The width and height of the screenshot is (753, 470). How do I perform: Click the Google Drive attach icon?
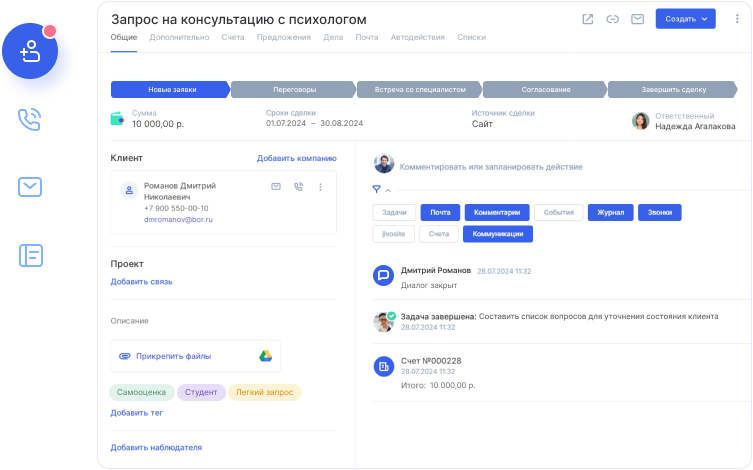(x=266, y=356)
